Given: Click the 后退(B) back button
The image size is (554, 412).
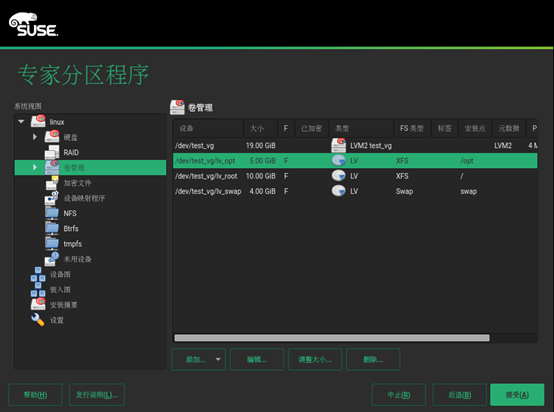Looking at the screenshot, I should coord(460,395).
